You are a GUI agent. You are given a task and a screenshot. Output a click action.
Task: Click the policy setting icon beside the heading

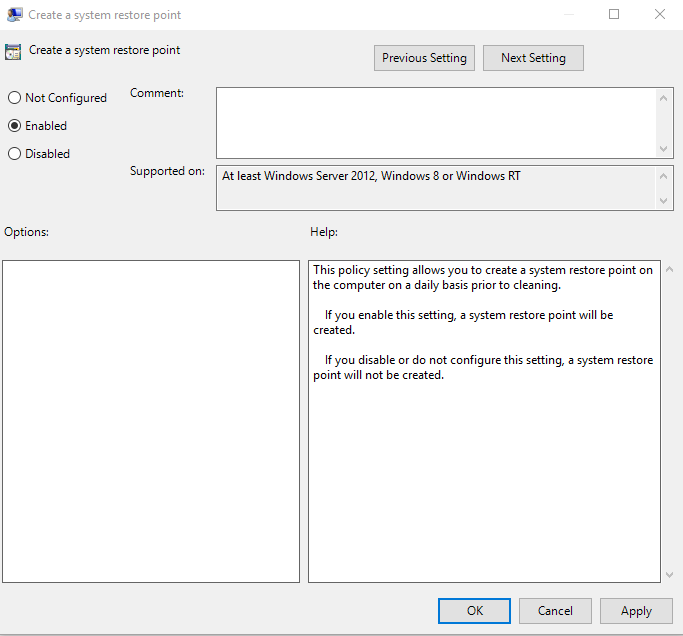click(x=13, y=52)
